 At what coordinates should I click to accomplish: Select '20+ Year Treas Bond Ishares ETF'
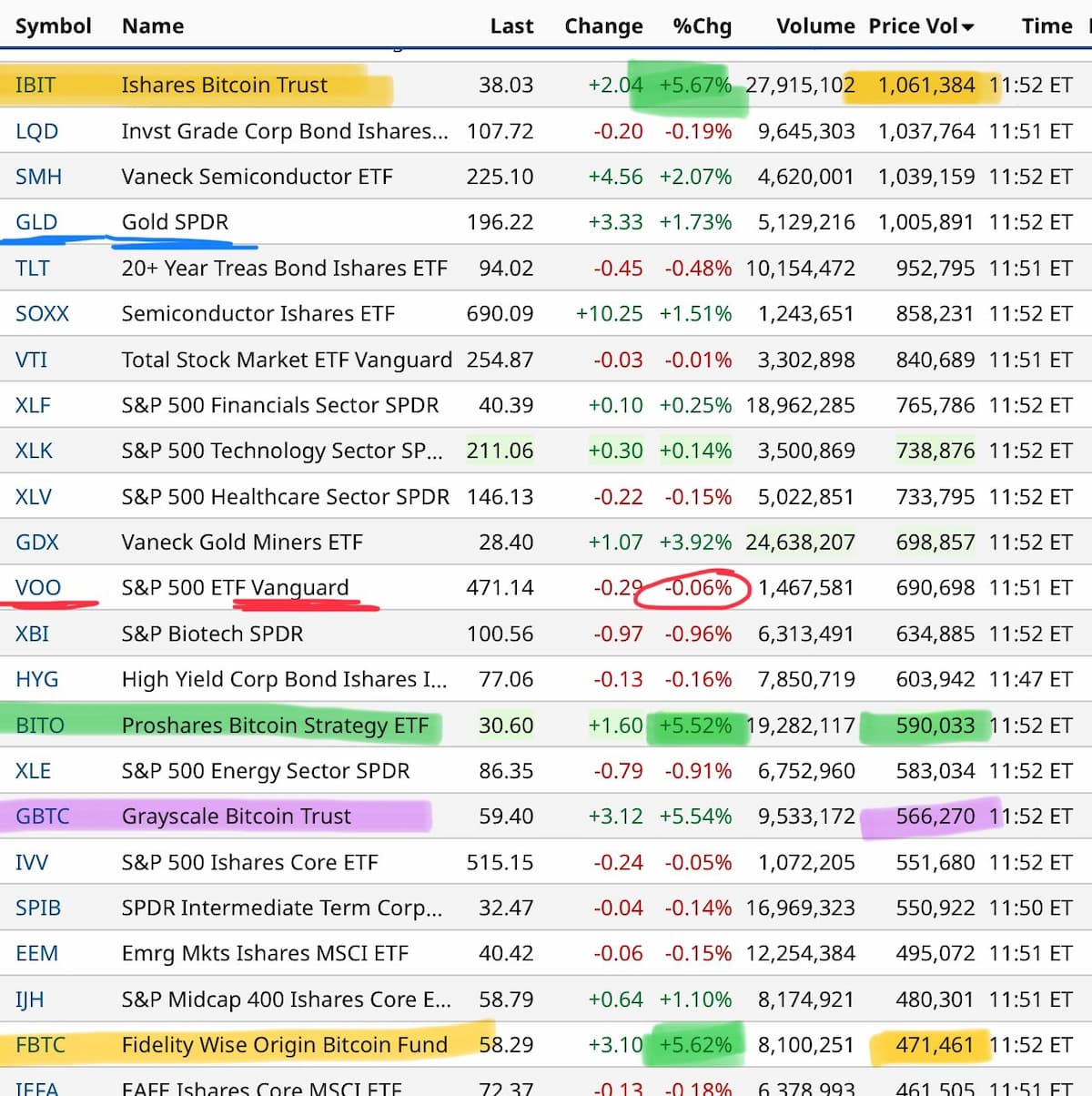(x=284, y=269)
